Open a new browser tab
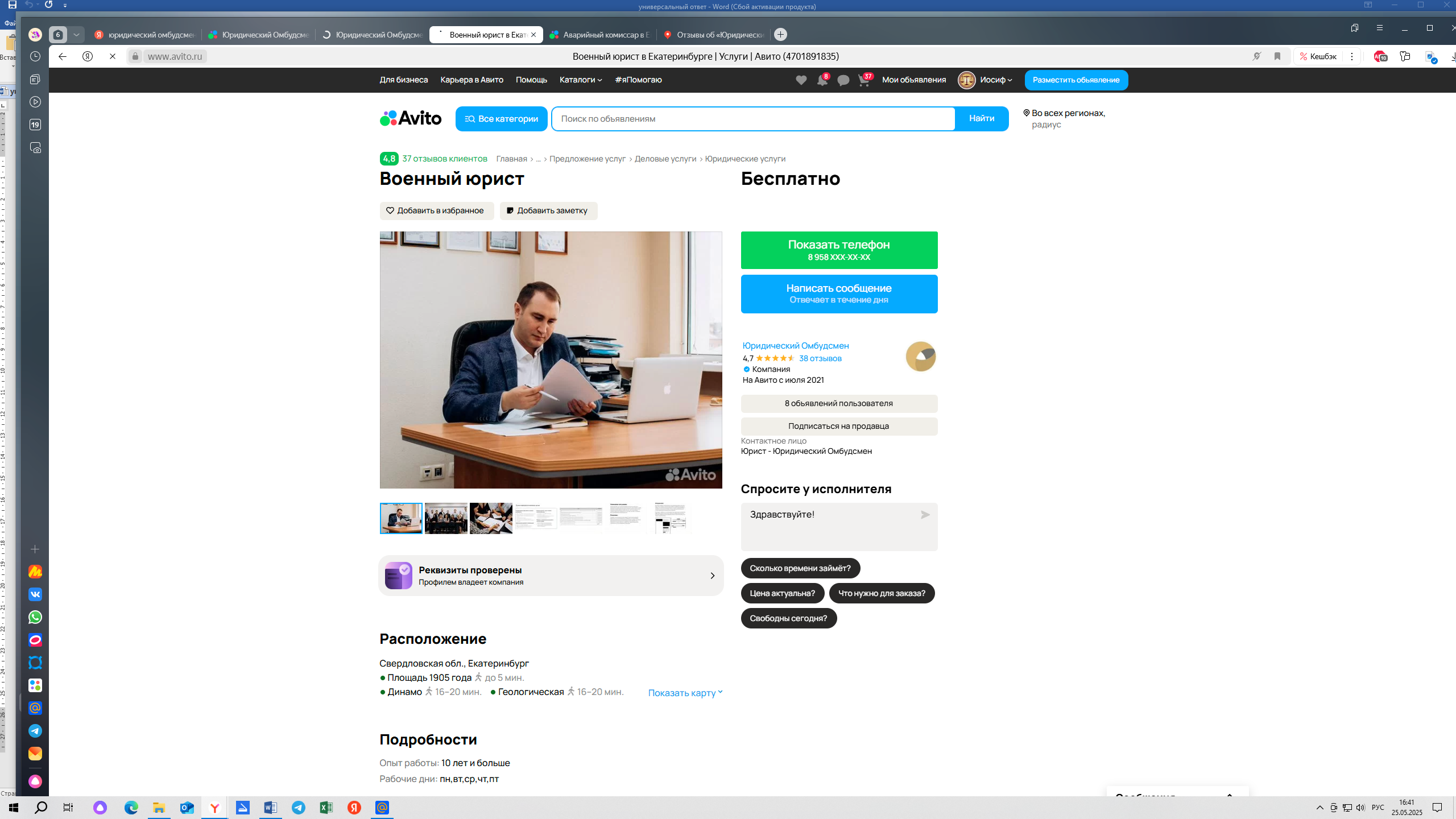Image resolution: width=1456 pixels, height=819 pixels. [x=781, y=35]
